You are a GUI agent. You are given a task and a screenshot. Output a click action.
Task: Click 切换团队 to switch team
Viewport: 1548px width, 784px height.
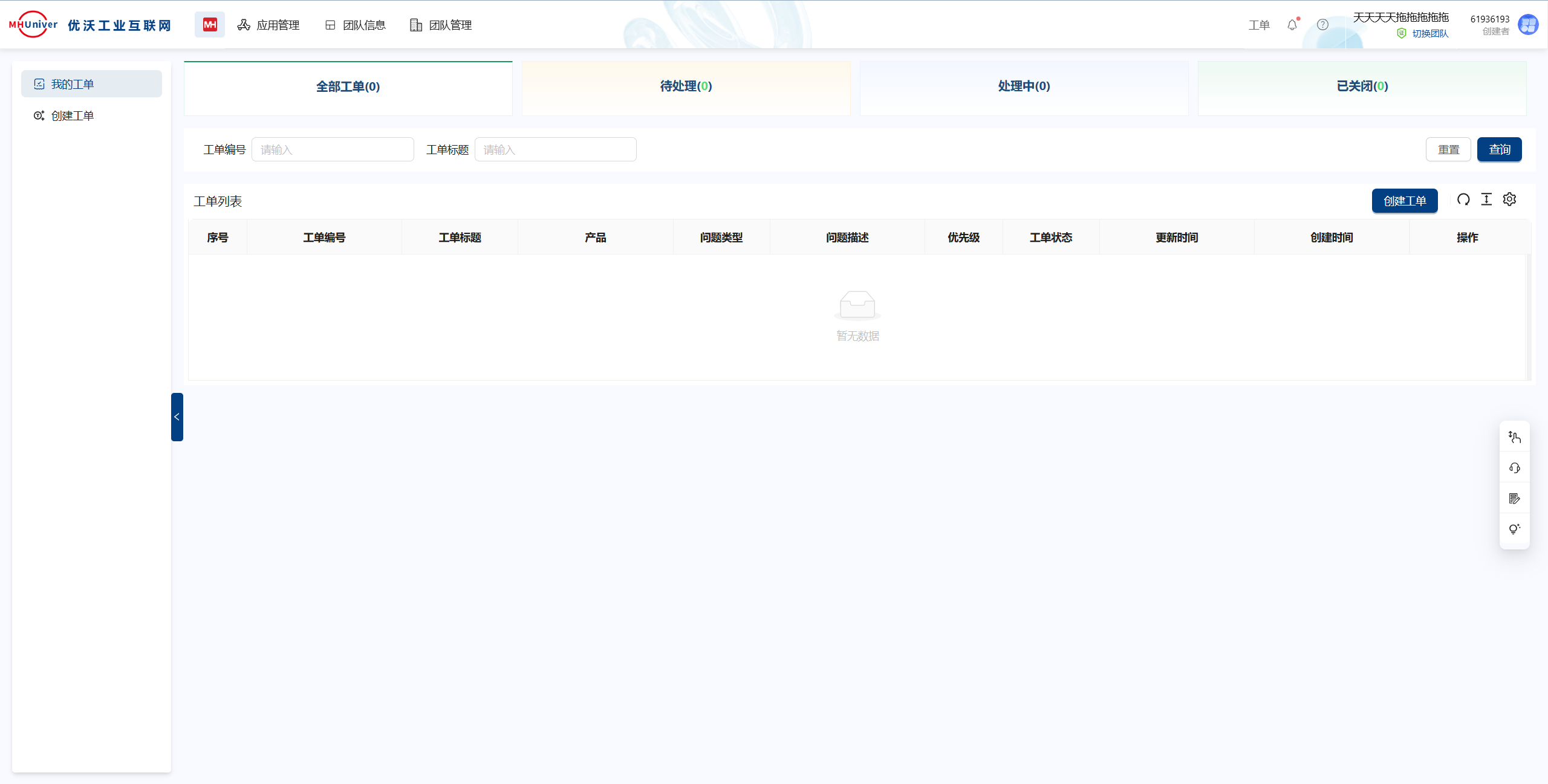[1429, 34]
